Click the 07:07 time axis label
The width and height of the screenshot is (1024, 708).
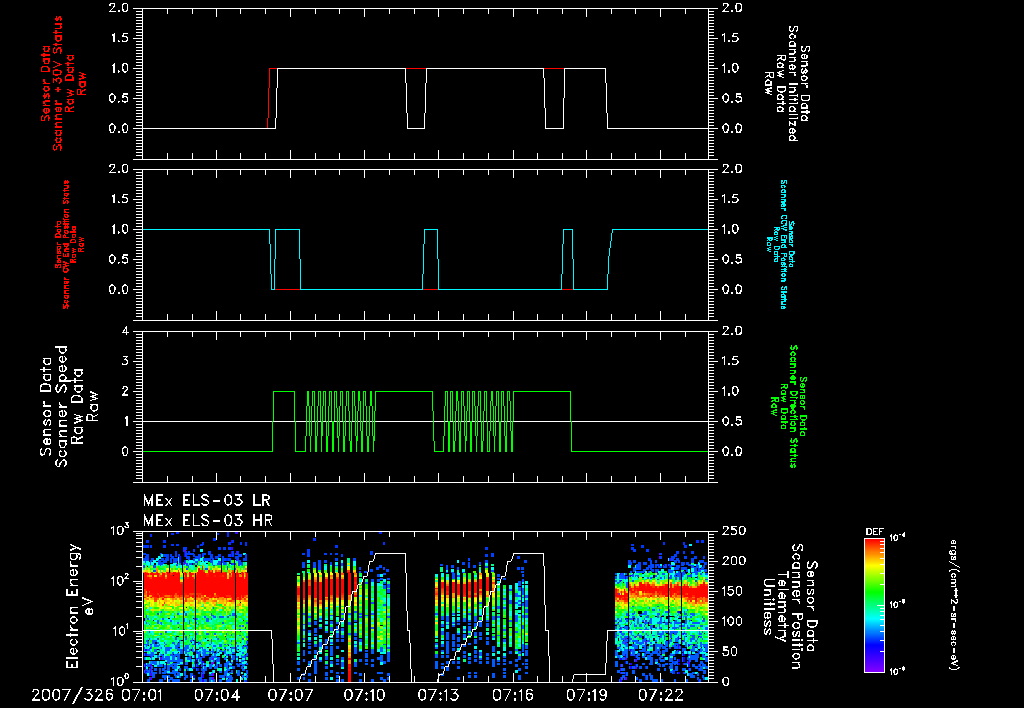(x=291, y=694)
